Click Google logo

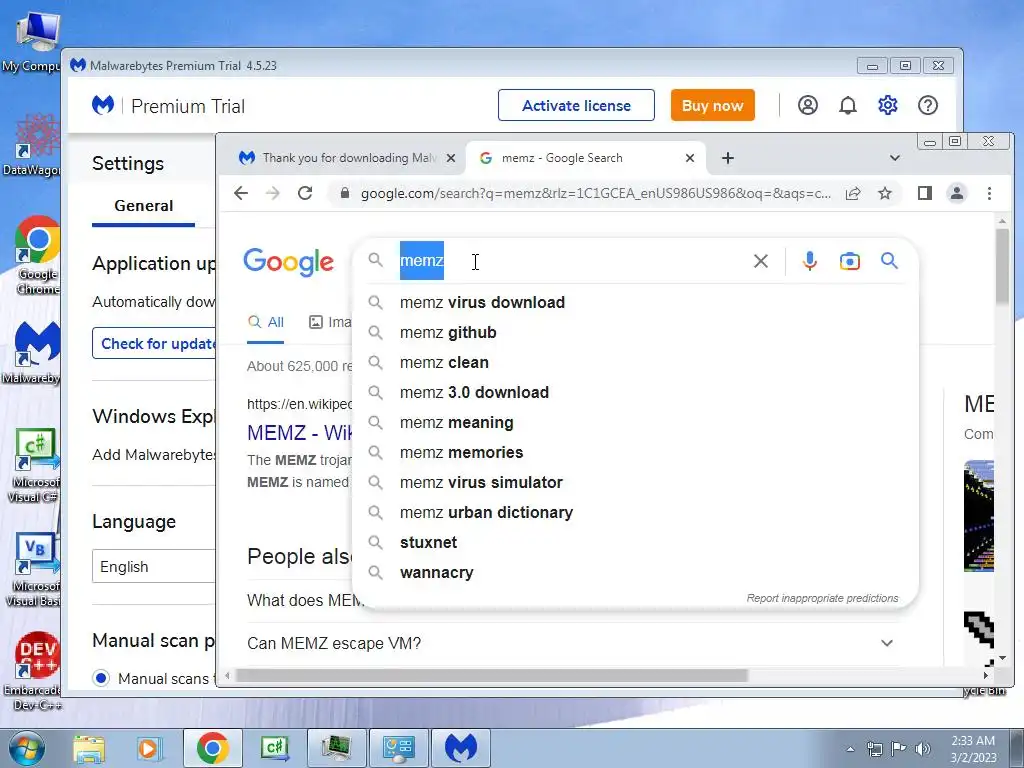289,262
